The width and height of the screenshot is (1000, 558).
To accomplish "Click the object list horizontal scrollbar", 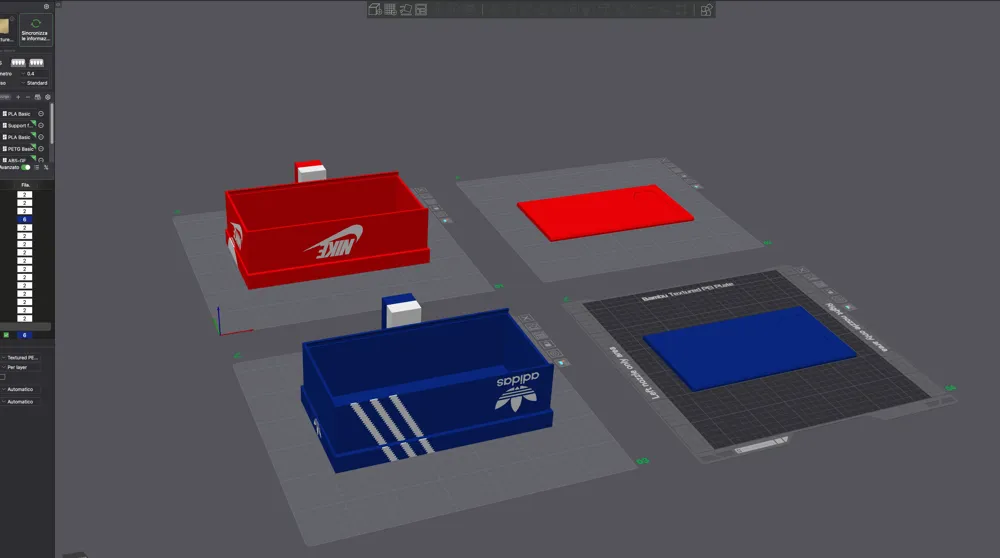I will [26, 327].
